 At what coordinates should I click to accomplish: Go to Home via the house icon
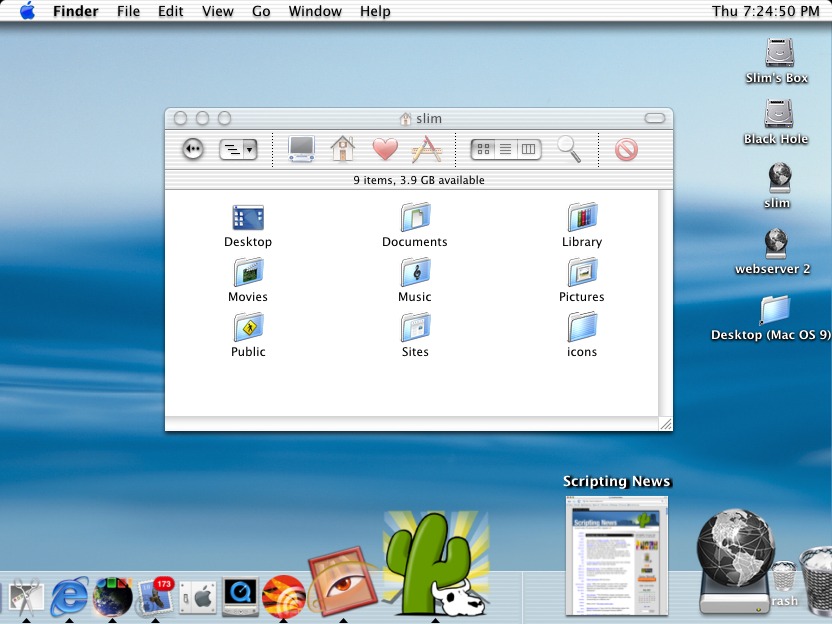point(343,149)
